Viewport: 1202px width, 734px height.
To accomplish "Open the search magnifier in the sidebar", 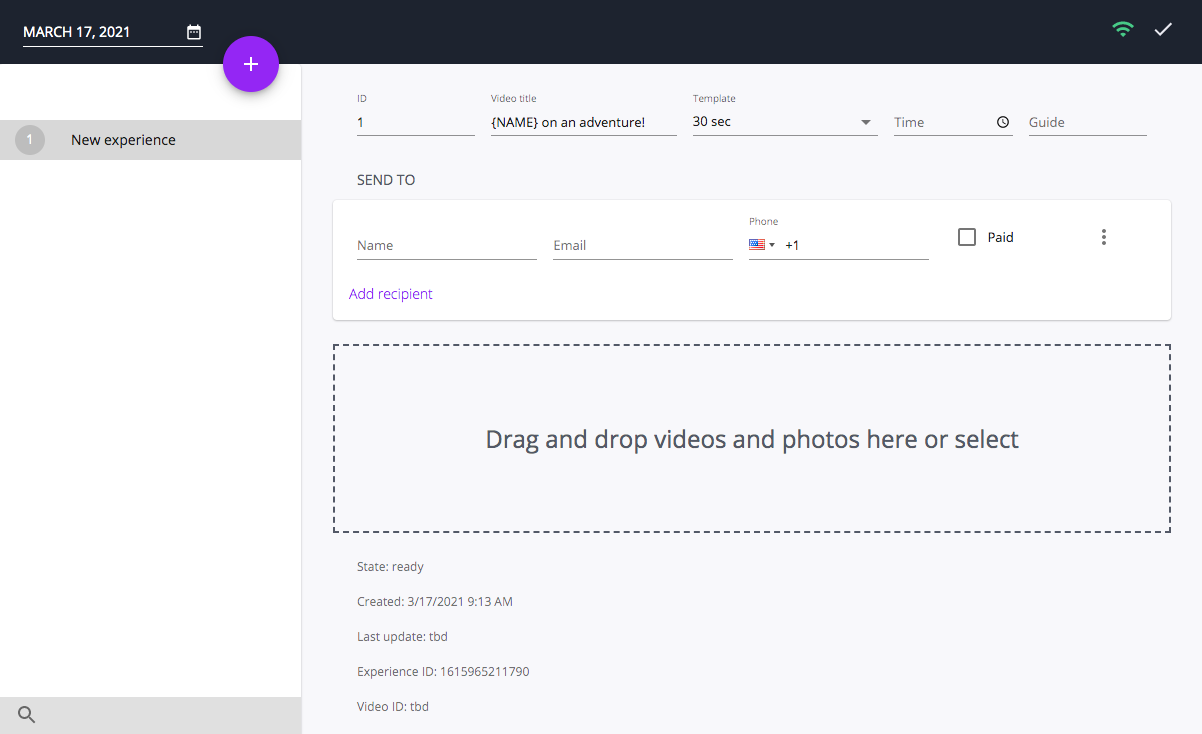I will pos(25,714).
